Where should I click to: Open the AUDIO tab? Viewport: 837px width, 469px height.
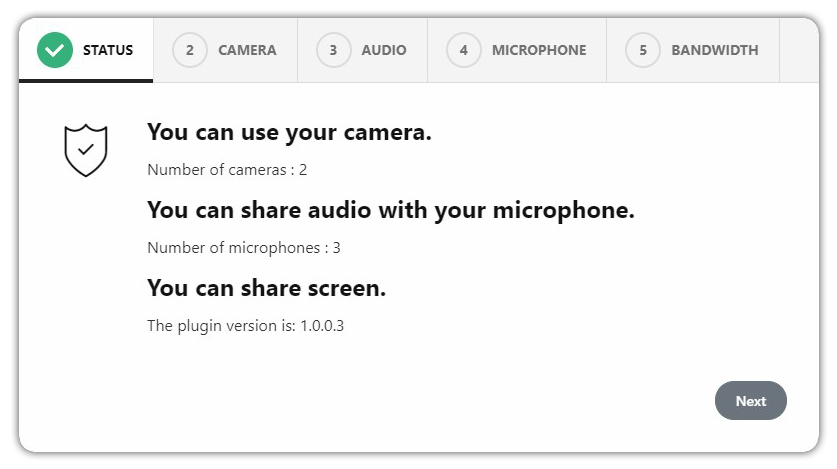click(x=362, y=50)
